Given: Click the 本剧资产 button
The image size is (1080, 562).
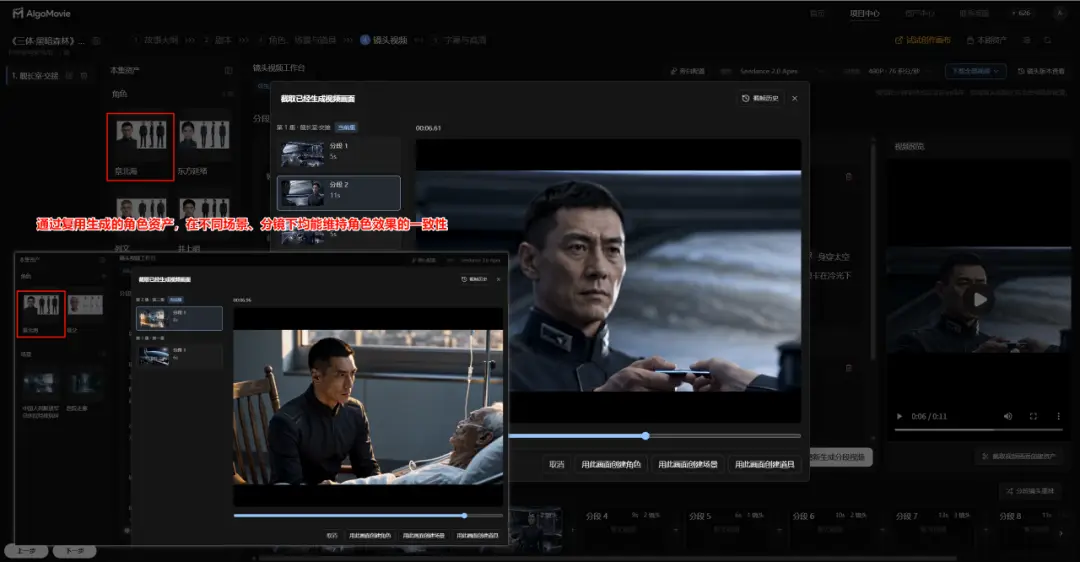Looking at the screenshot, I should [x=986, y=40].
